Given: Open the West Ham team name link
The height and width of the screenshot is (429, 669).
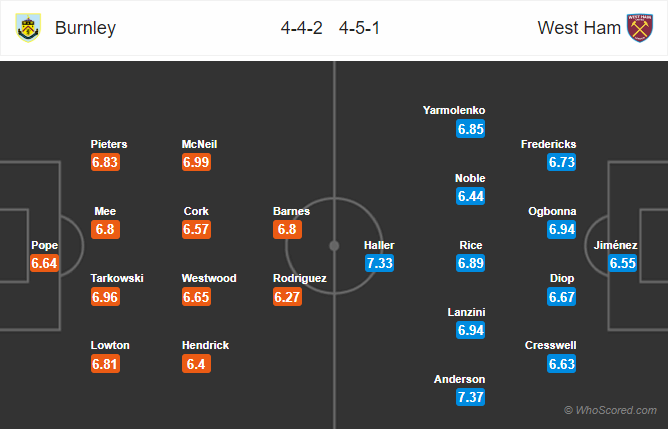Looking at the screenshot, I should (x=579, y=28).
